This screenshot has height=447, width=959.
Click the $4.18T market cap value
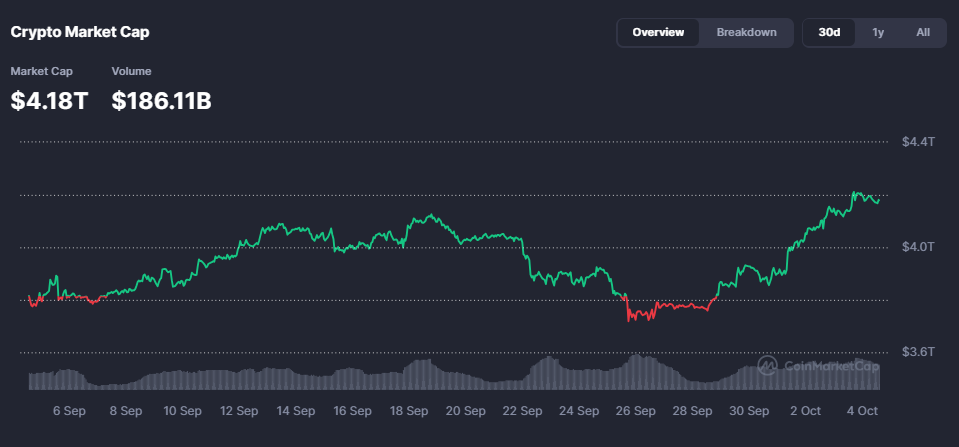tap(47, 100)
